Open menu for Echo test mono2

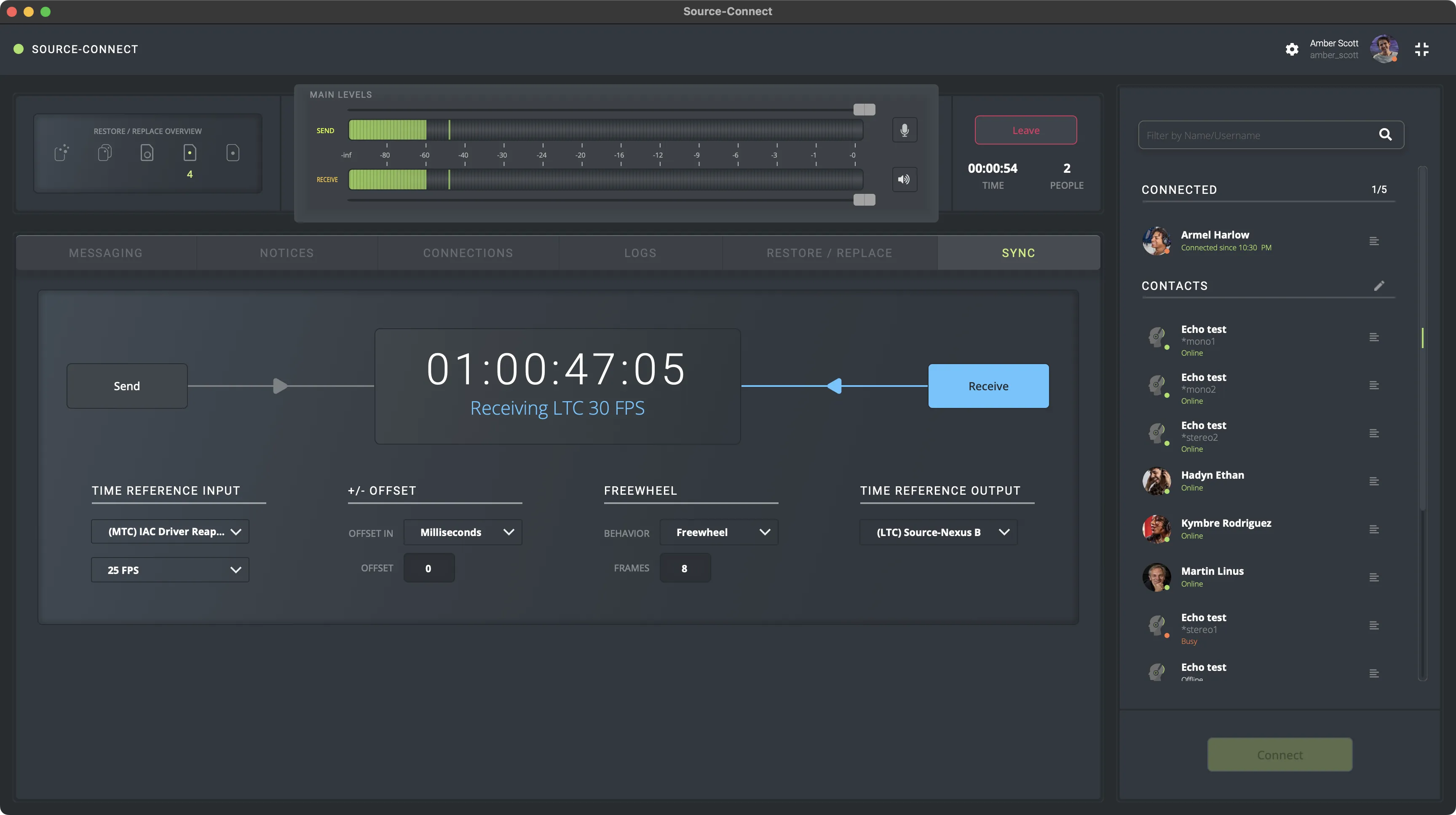(x=1374, y=386)
